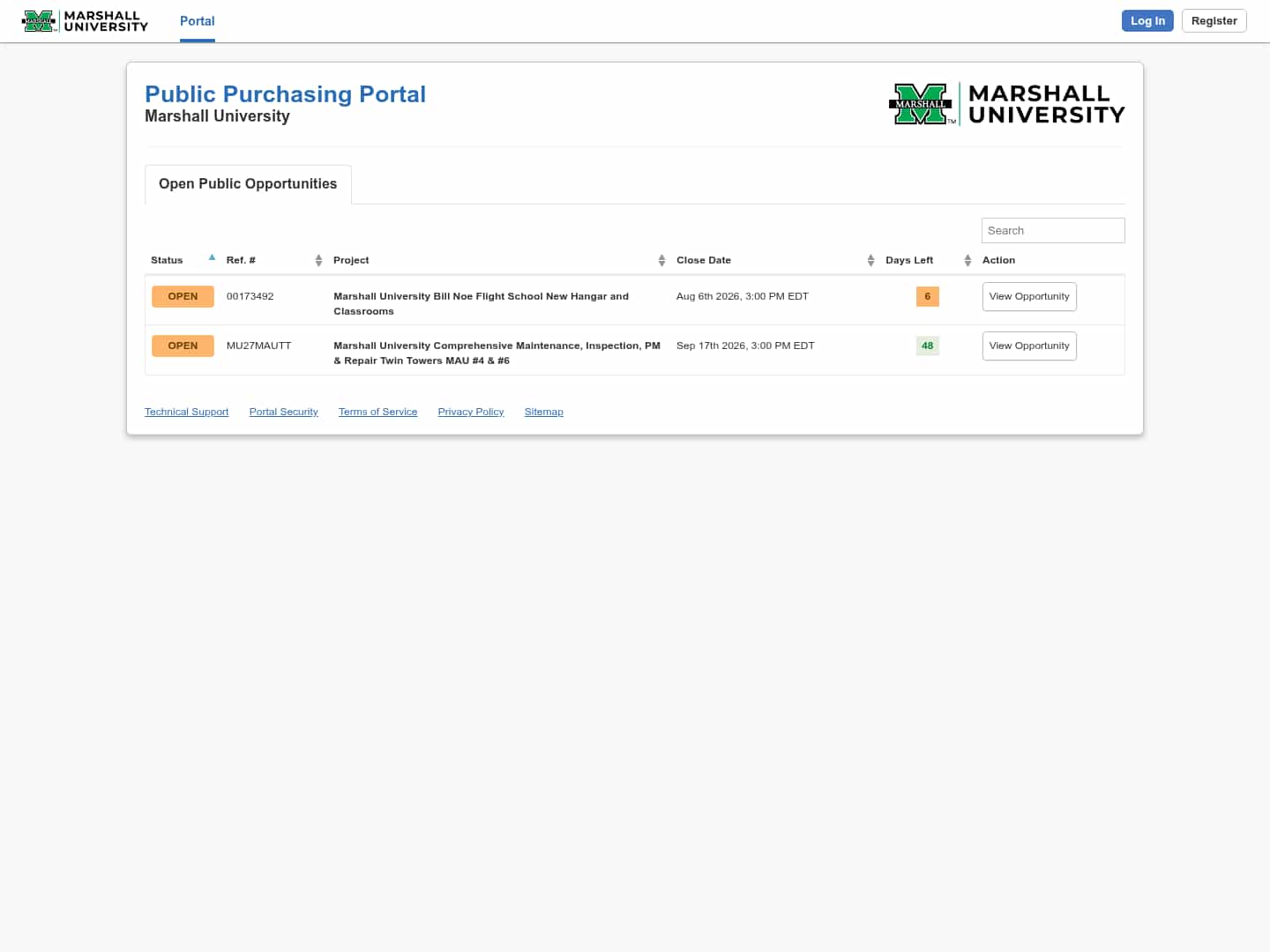View Opportunity for Twin Towers MAU project
Screen dimensions: 1270x952
point(1029,346)
